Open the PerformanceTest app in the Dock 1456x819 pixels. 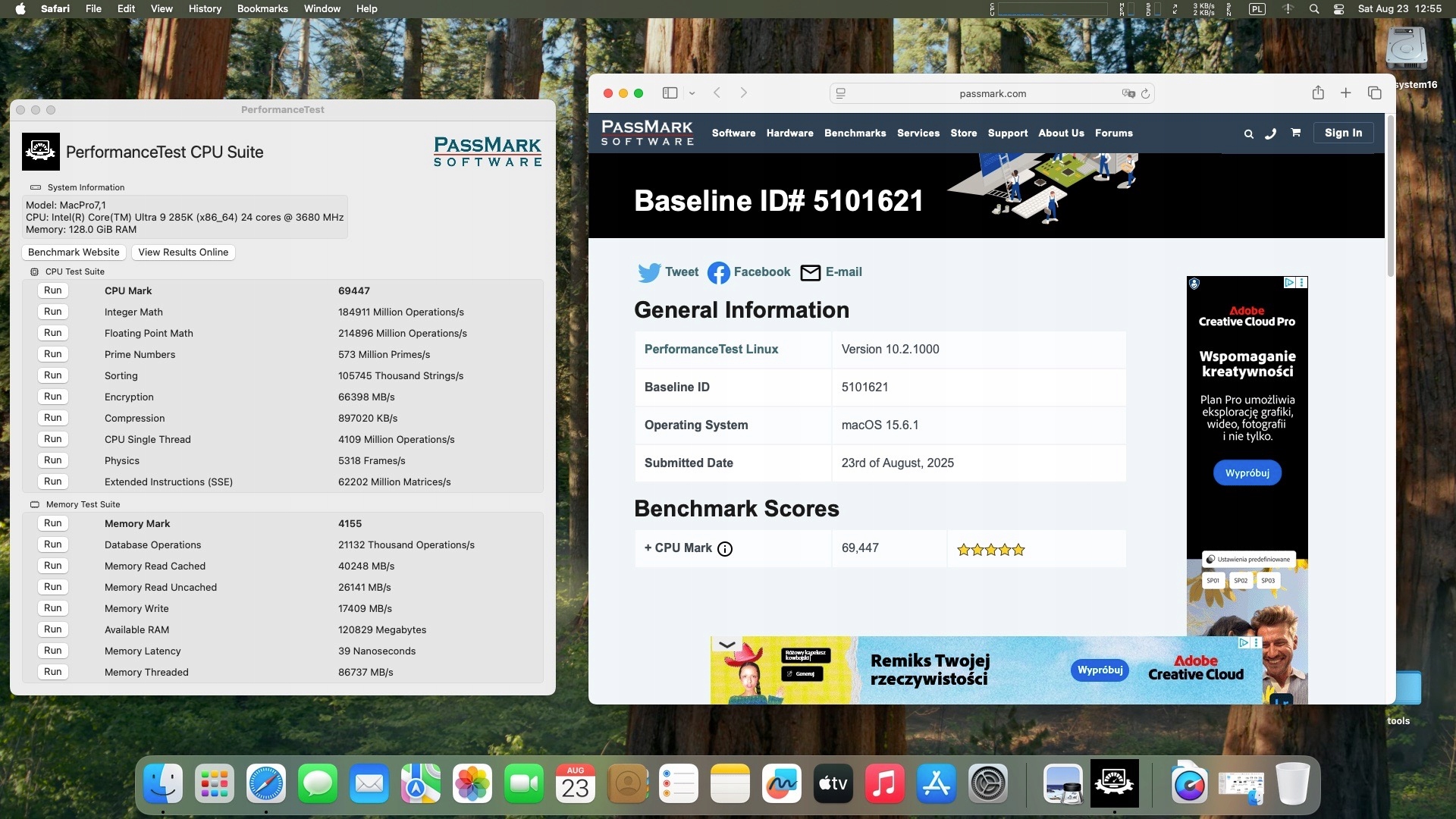pos(1114,783)
